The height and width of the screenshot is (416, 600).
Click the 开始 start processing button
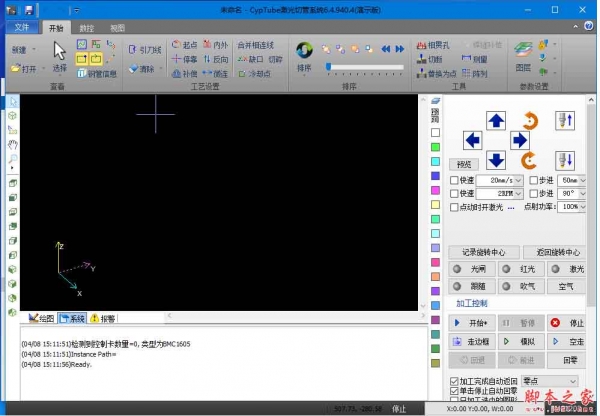click(472, 323)
